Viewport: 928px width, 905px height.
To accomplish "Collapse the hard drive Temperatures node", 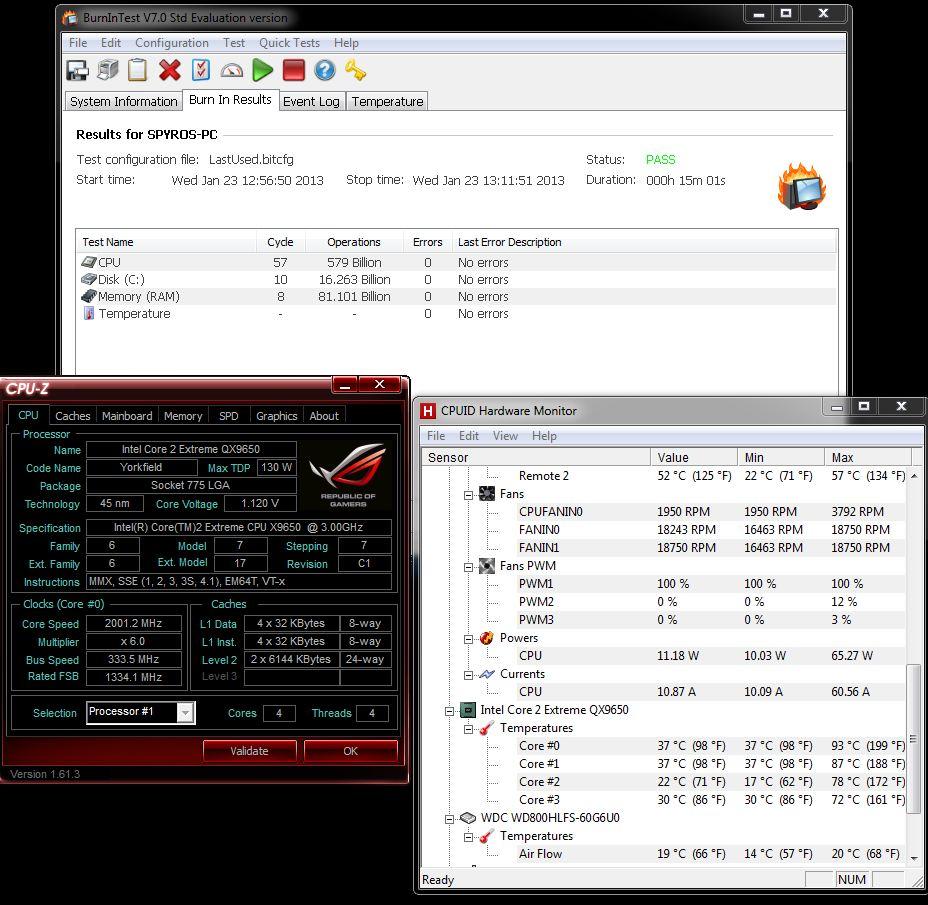I will tap(468, 837).
